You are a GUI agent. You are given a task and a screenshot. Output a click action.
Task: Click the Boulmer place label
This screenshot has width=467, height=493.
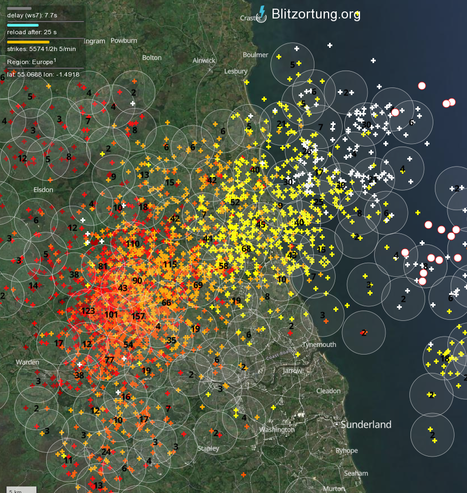(255, 55)
